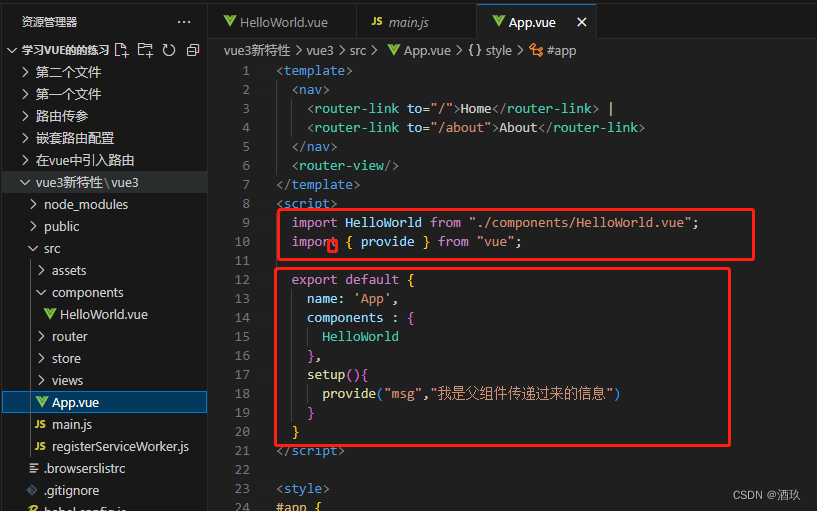Click Vue icon beside App.vue in tree
Image resolution: width=817 pixels, height=511 pixels.
(42, 402)
